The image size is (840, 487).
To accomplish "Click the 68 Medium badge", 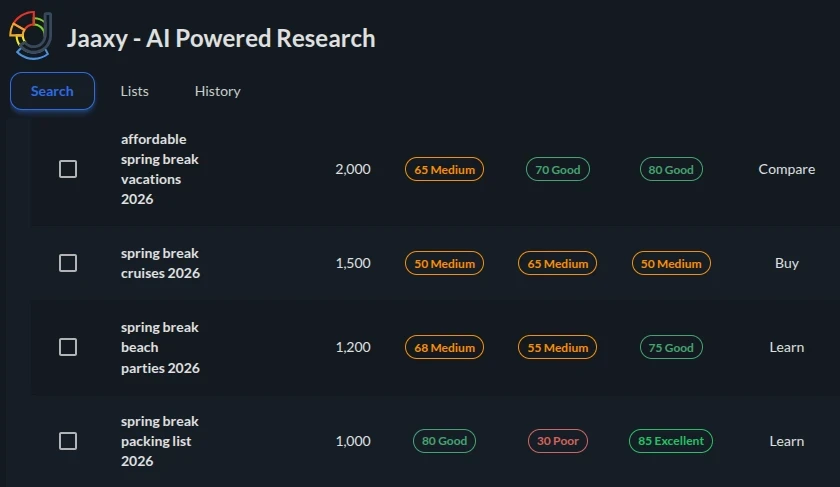I will tap(444, 348).
